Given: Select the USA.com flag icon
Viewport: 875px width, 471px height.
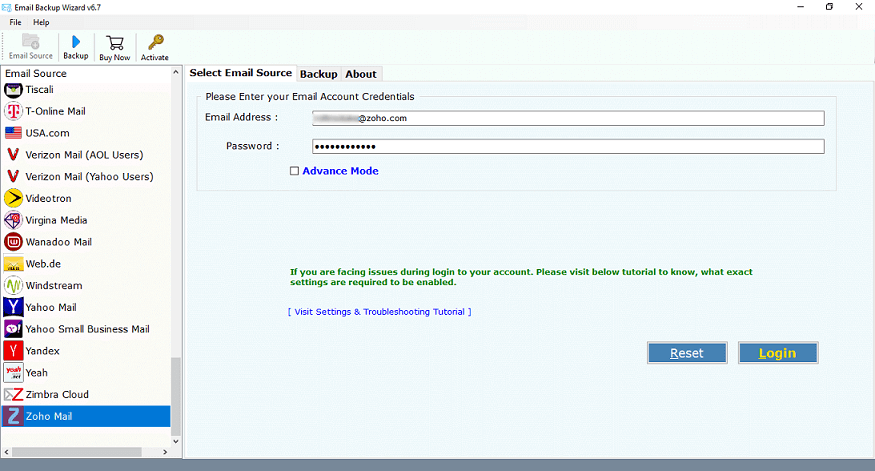Looking at the screenshot, I should (x=13, y=133).
